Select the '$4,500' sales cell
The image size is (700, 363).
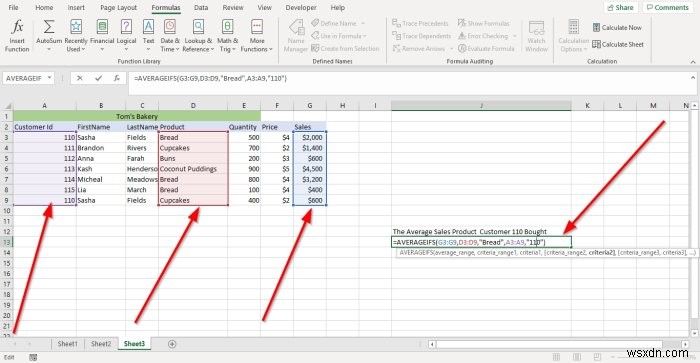(309, 169)
